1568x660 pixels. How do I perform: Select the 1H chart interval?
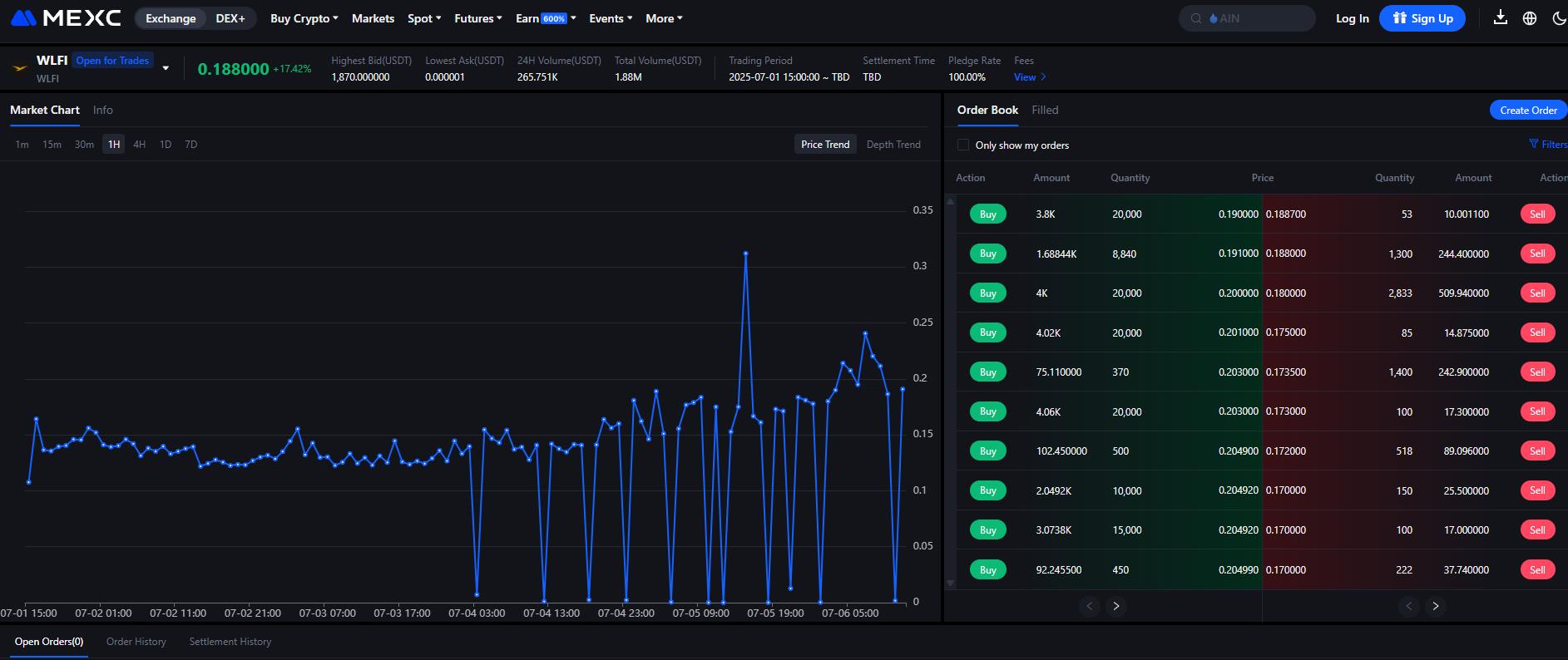click(x=114, y=145)
